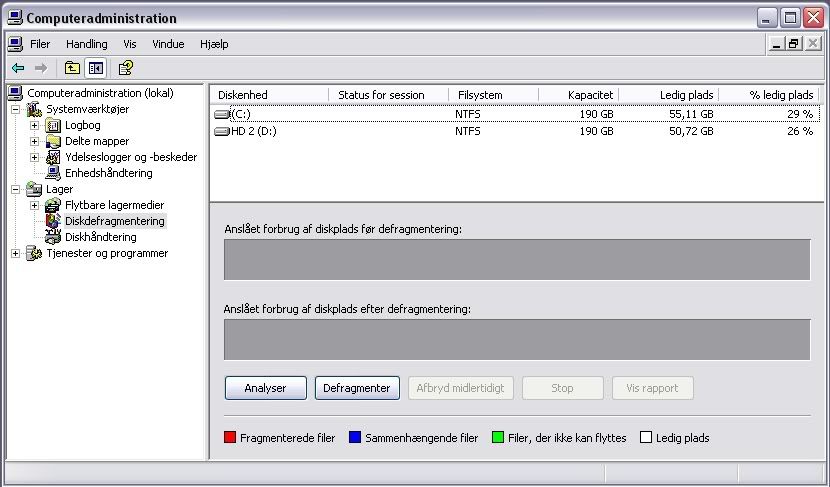
Task: Click the Vis rapport button
Action: tap(653, 388)
